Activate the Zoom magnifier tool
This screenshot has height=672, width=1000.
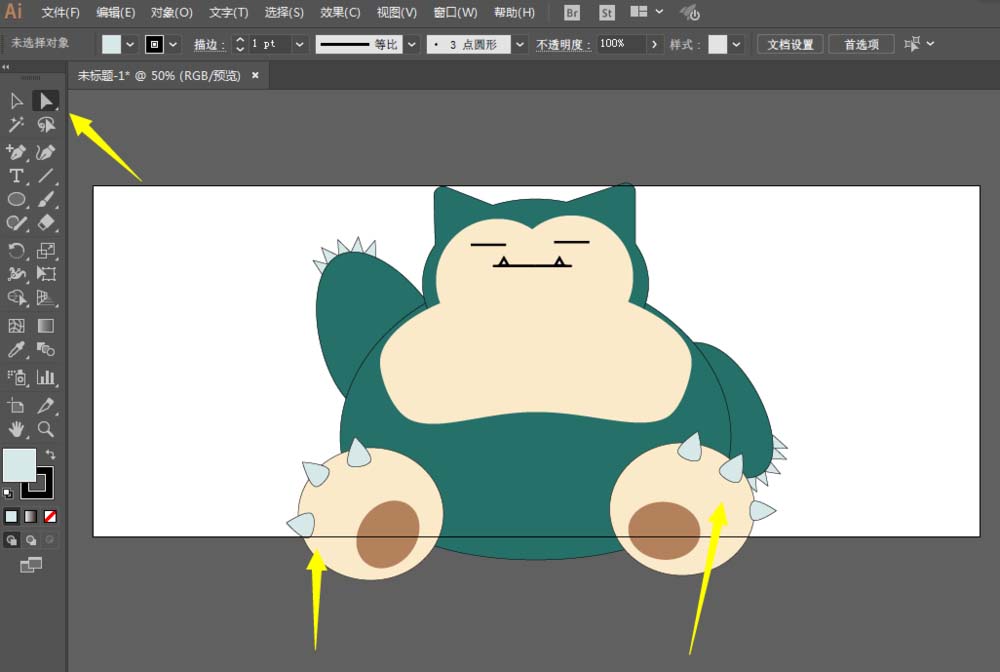[46, 428]
